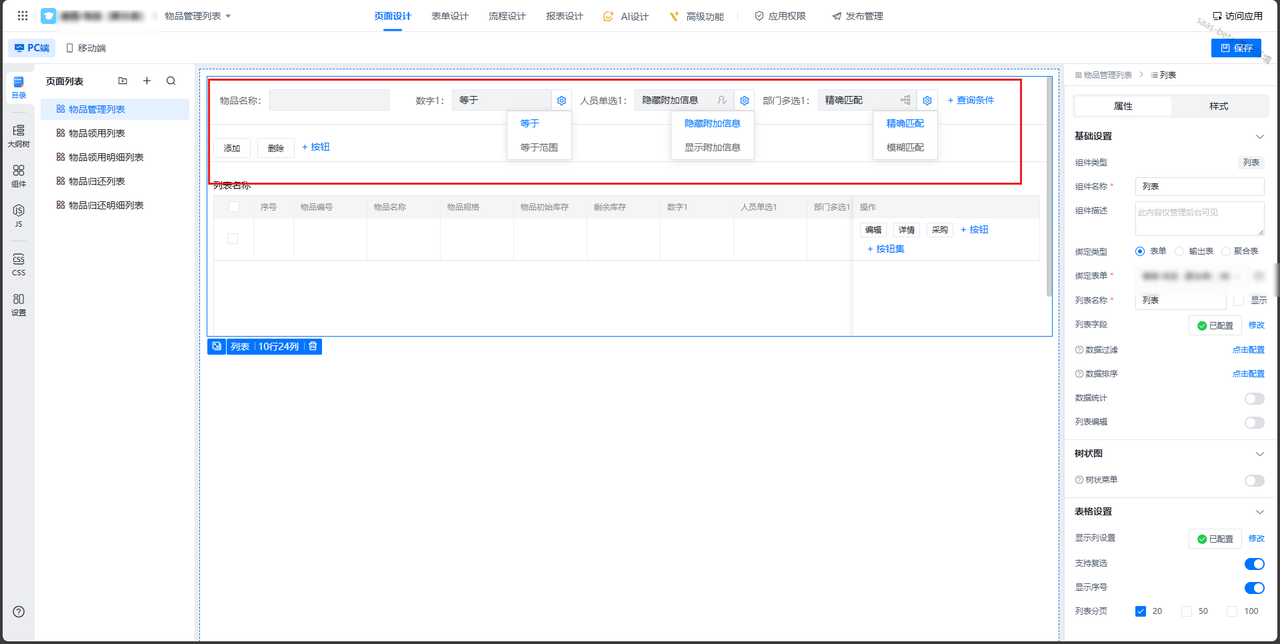Screen dimensions: 1280x644
Task: Click the 组件名称 input field
Action: pos(1200,186)
